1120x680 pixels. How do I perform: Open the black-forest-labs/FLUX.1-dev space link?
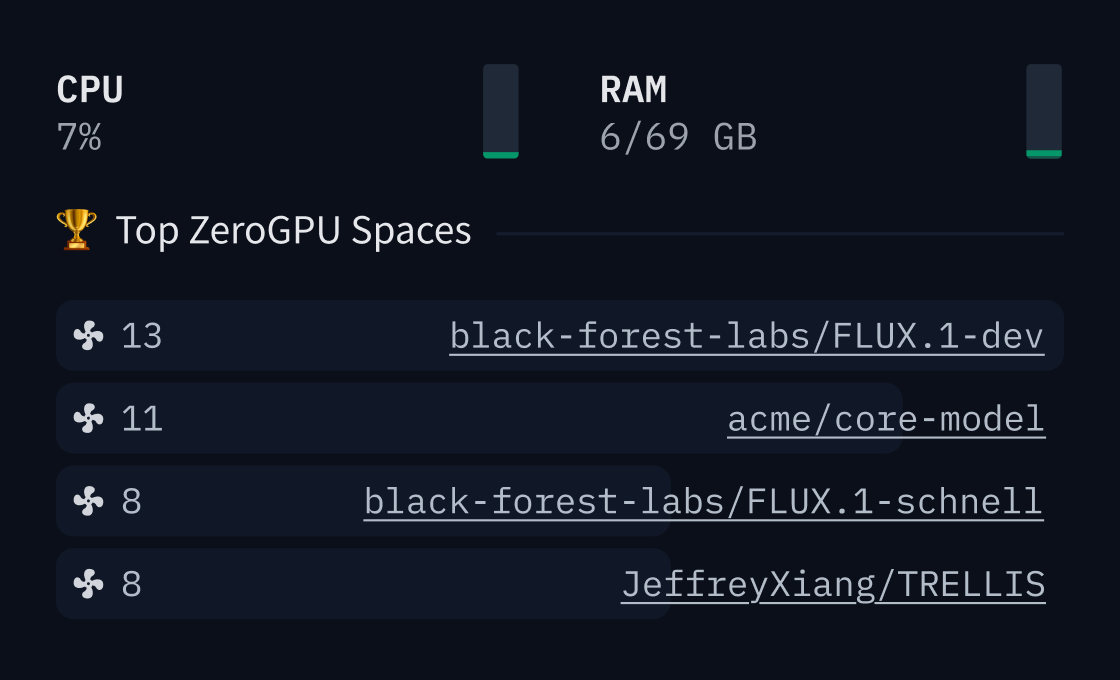[746, 336]
